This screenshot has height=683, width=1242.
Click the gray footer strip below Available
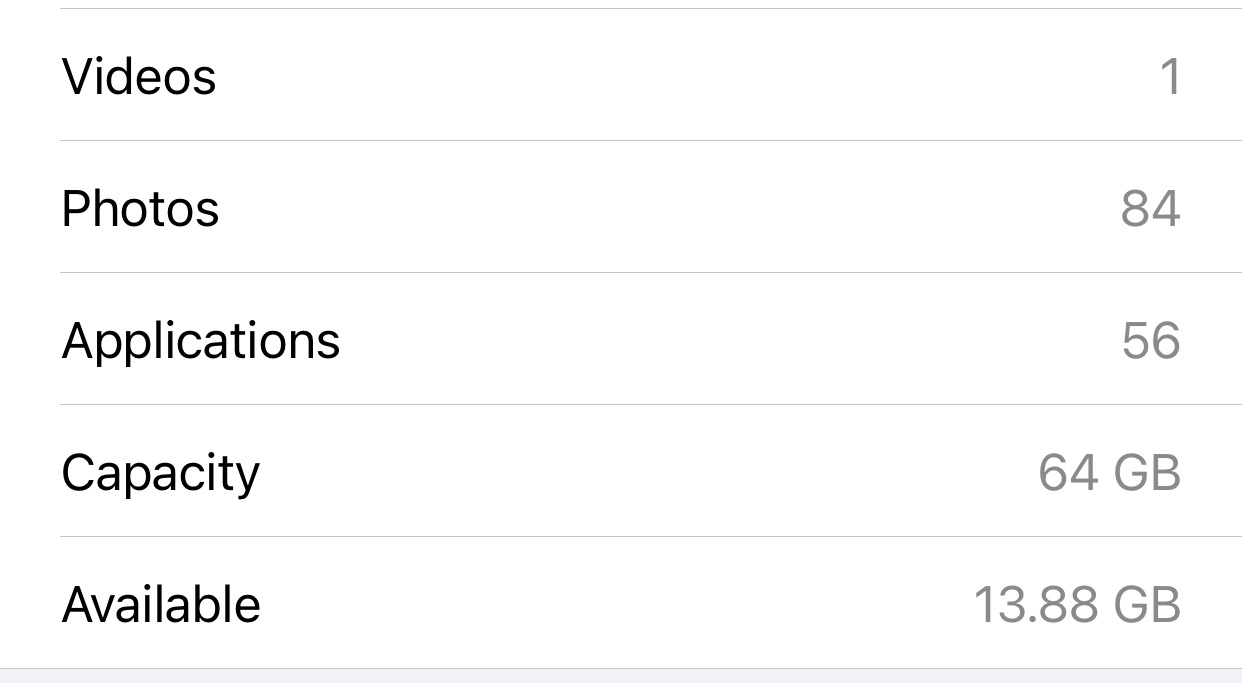click(x=620, y=676)
